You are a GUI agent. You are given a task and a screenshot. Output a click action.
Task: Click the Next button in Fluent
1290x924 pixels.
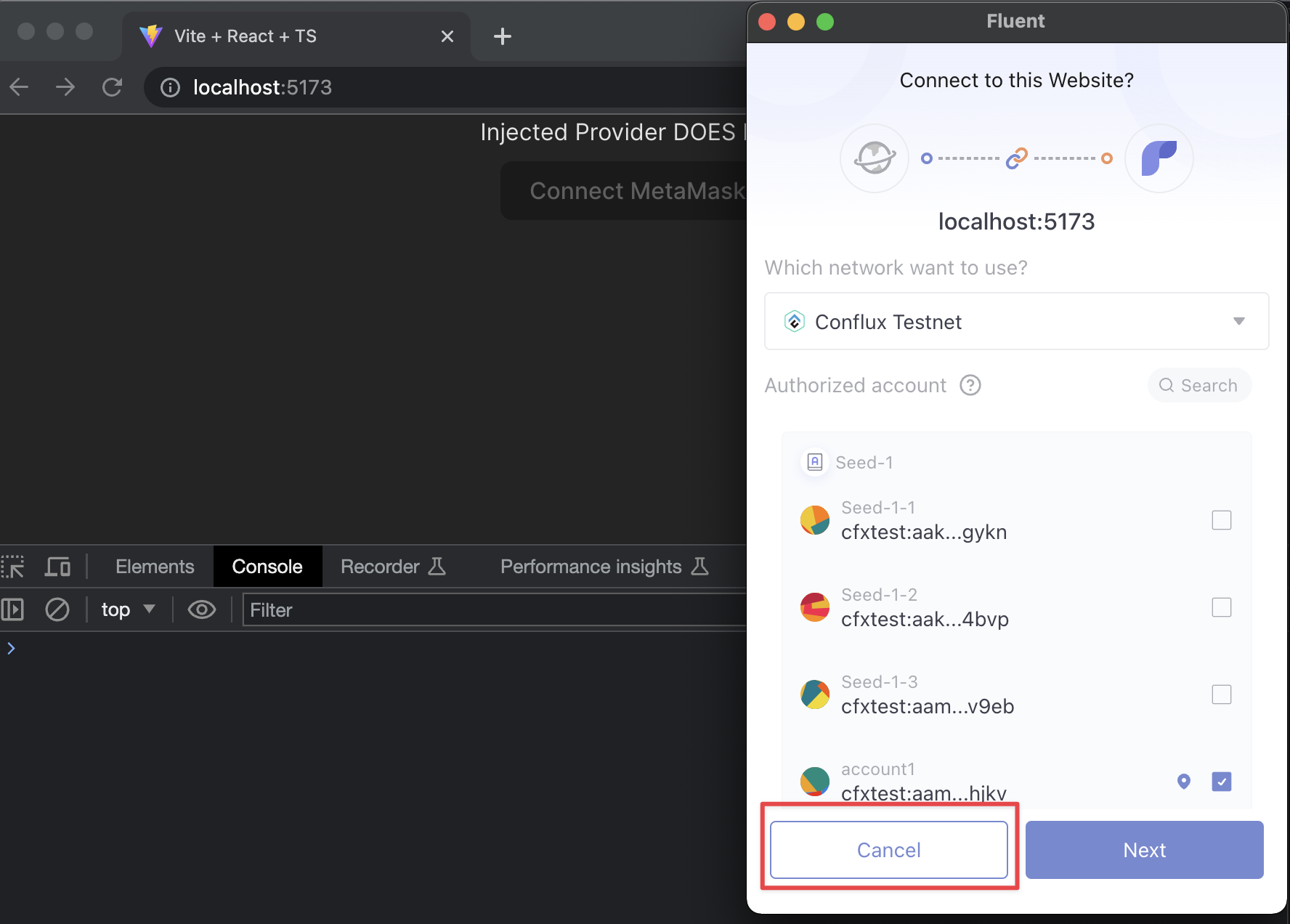(x=1144, y=850)
